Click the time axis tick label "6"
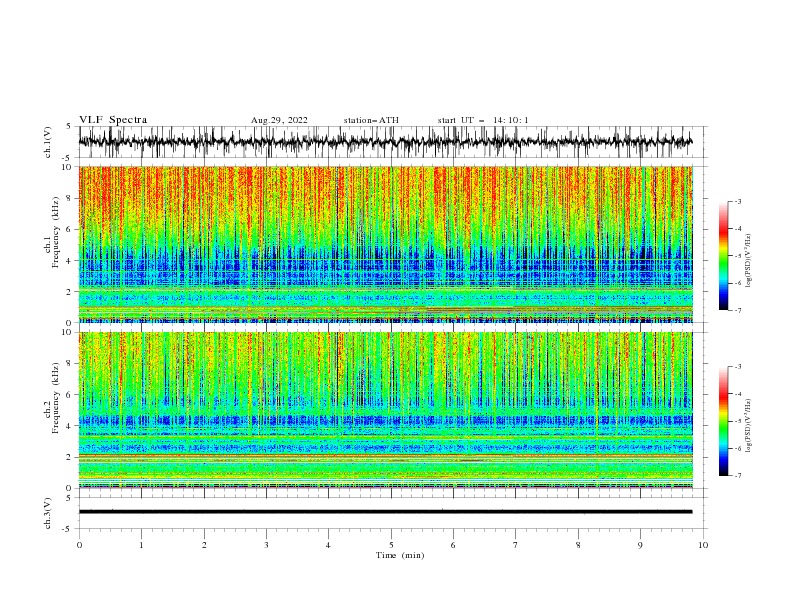The height and width of the screenshot is (612, 792). [453, 545]
